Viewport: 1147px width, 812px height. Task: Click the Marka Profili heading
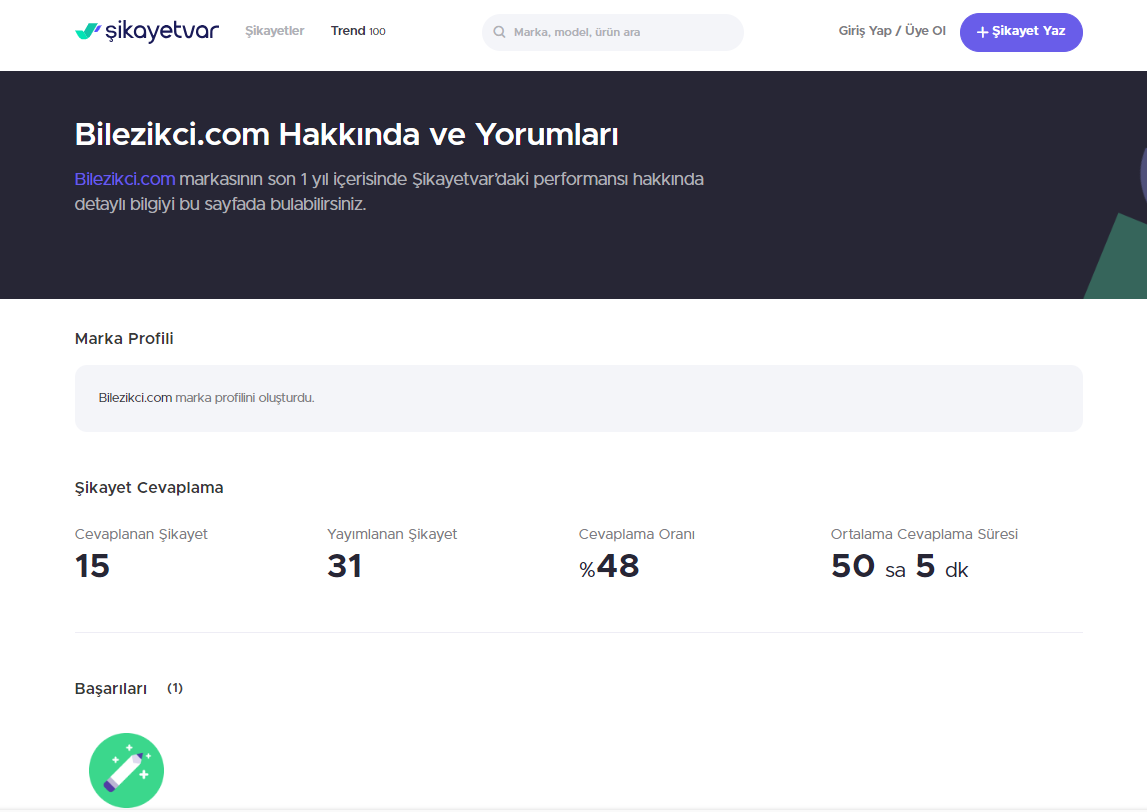(x=124, y=339)
